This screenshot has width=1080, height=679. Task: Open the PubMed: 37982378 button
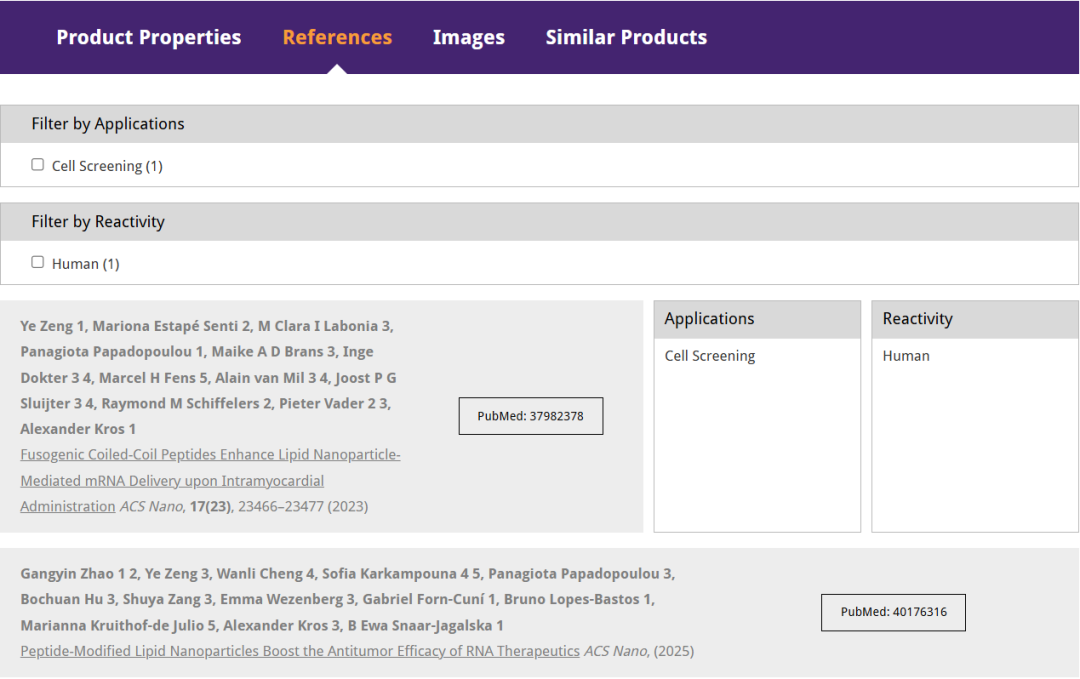click(x=530, y=416)
